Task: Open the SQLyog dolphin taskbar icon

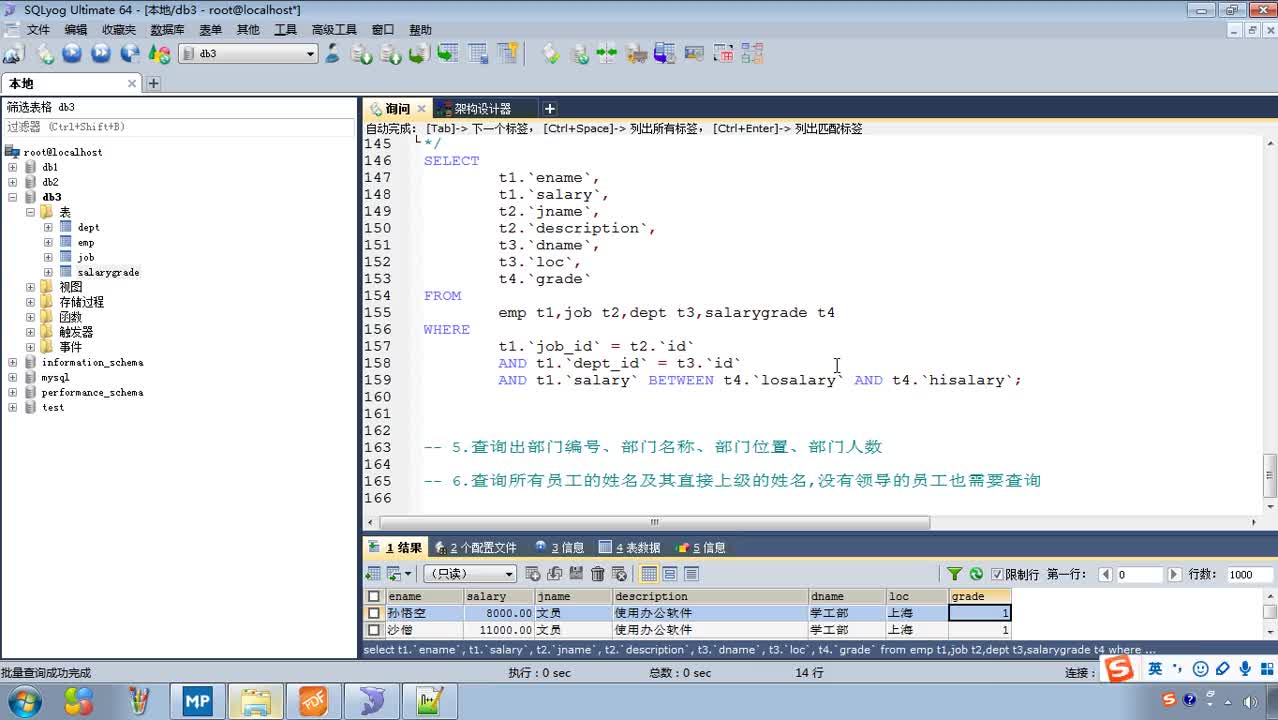Action: click(373, 702)
